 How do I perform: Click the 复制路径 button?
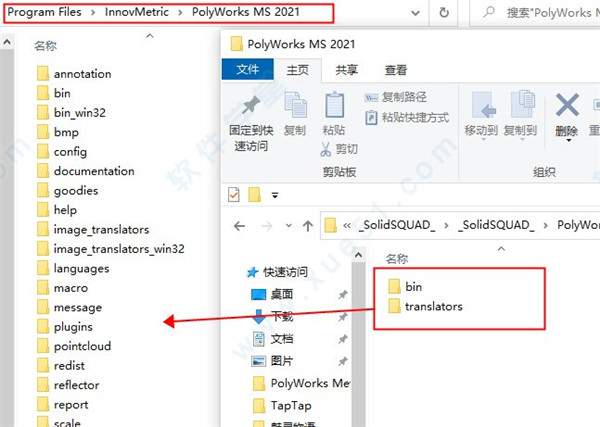coord(395,97)
